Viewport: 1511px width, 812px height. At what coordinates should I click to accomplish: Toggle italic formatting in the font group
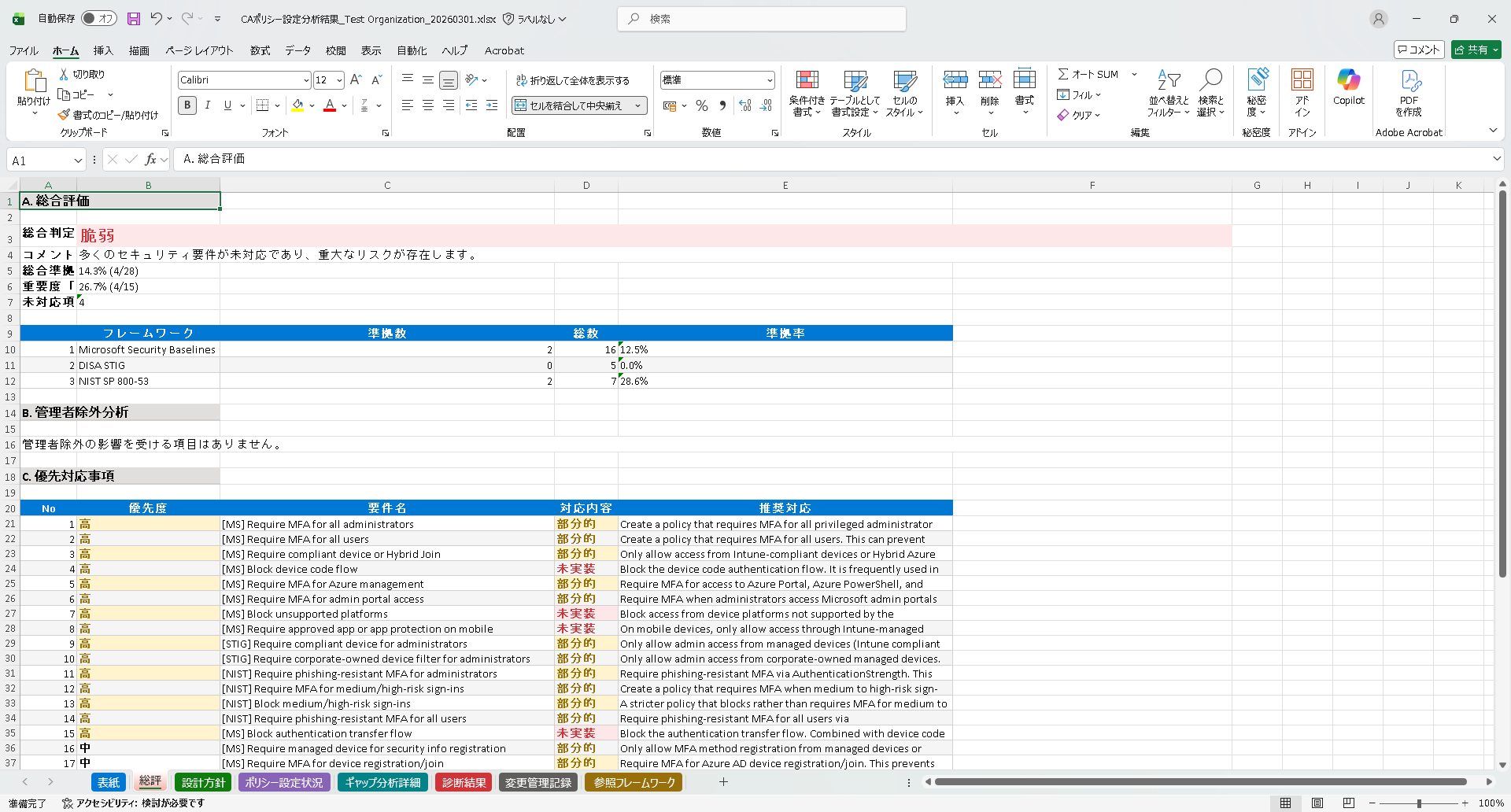207,105
